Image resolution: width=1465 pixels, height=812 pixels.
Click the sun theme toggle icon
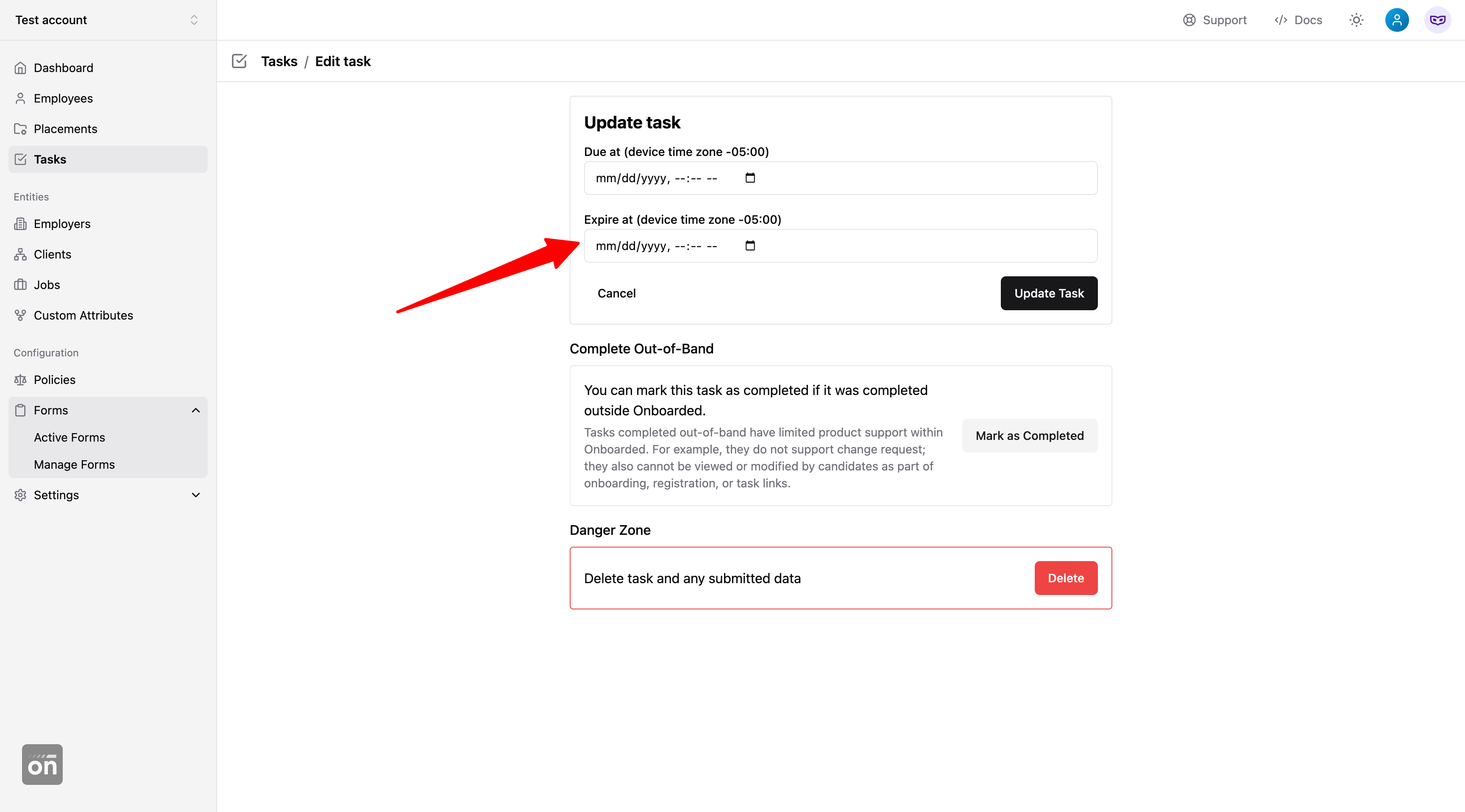click(x=1356, y=20)
